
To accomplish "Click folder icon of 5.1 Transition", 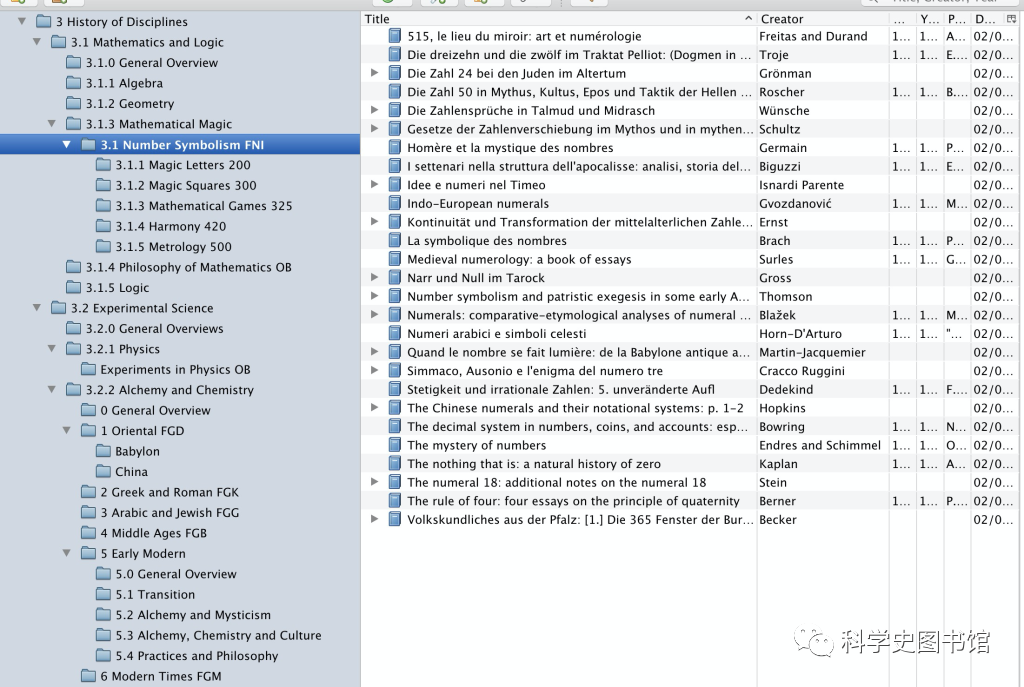I will pos(103,594).
